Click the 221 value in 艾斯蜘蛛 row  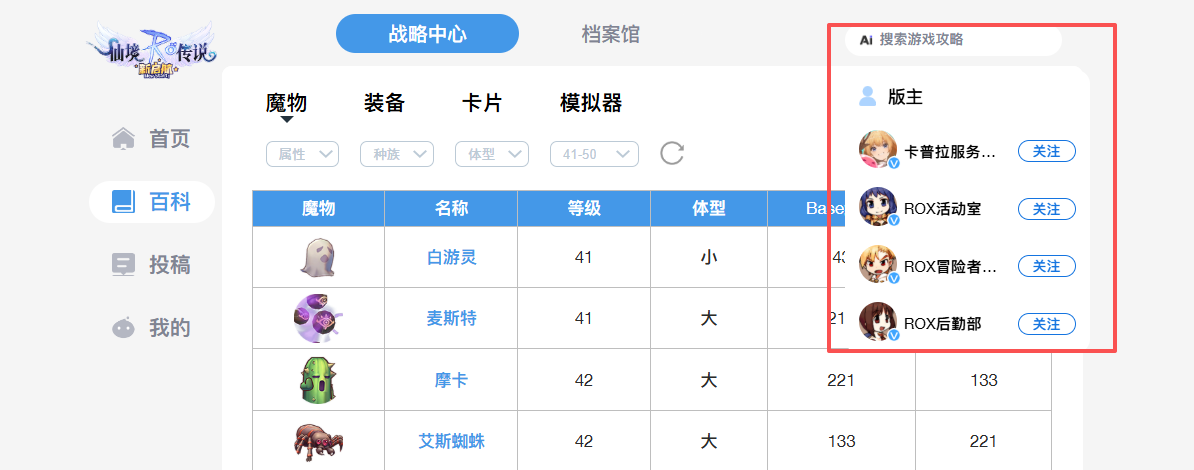point(984,441)
